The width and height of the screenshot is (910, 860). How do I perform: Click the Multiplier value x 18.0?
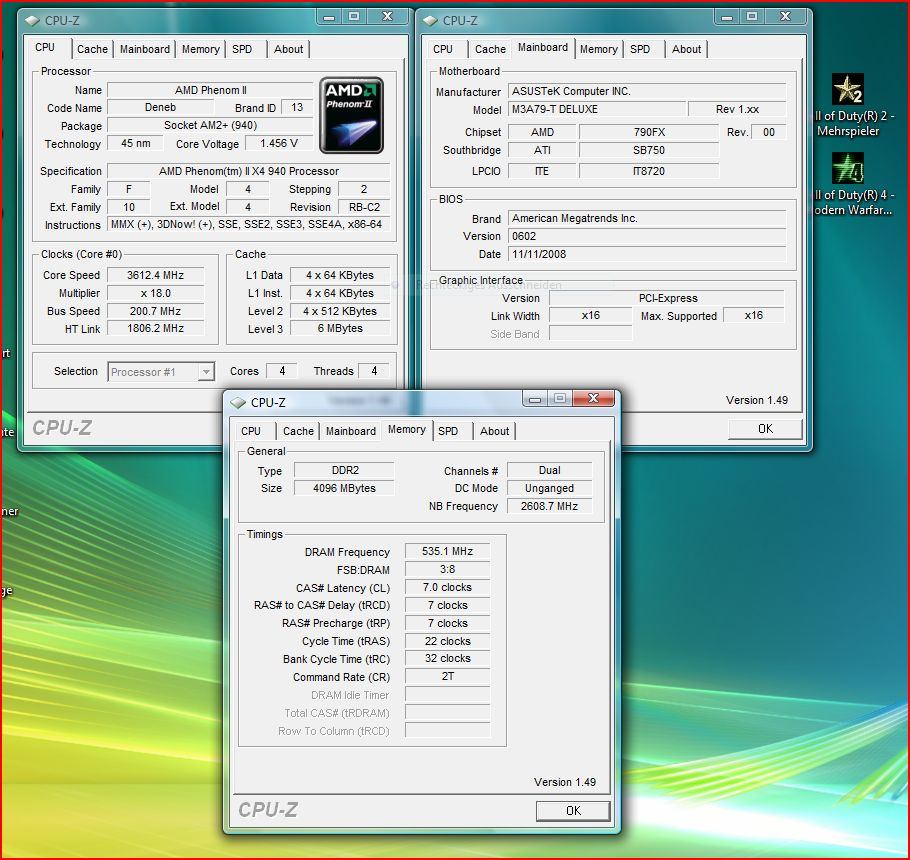click(x=156, y=293)
